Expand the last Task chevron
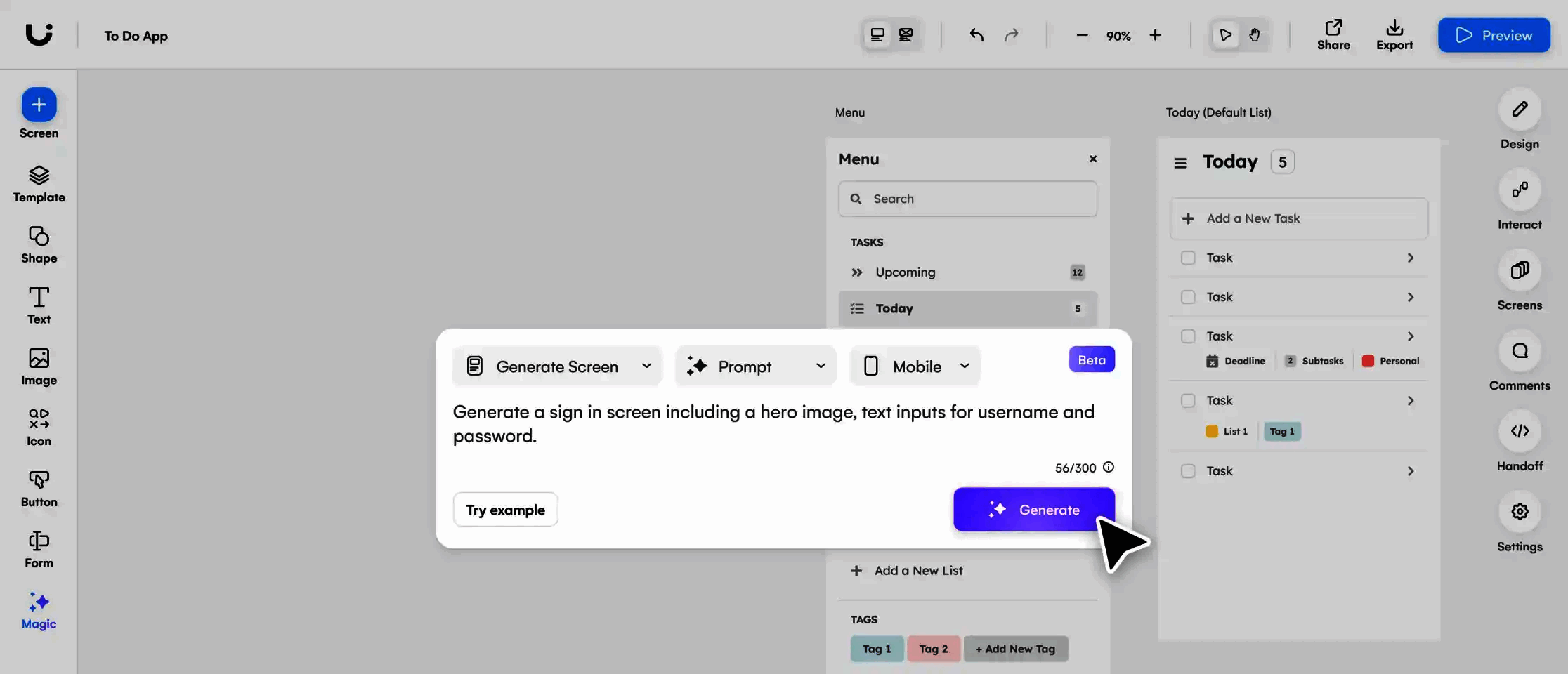Image resolution: width=1568 pixels, height=674 pixels. coord(1411,471)
